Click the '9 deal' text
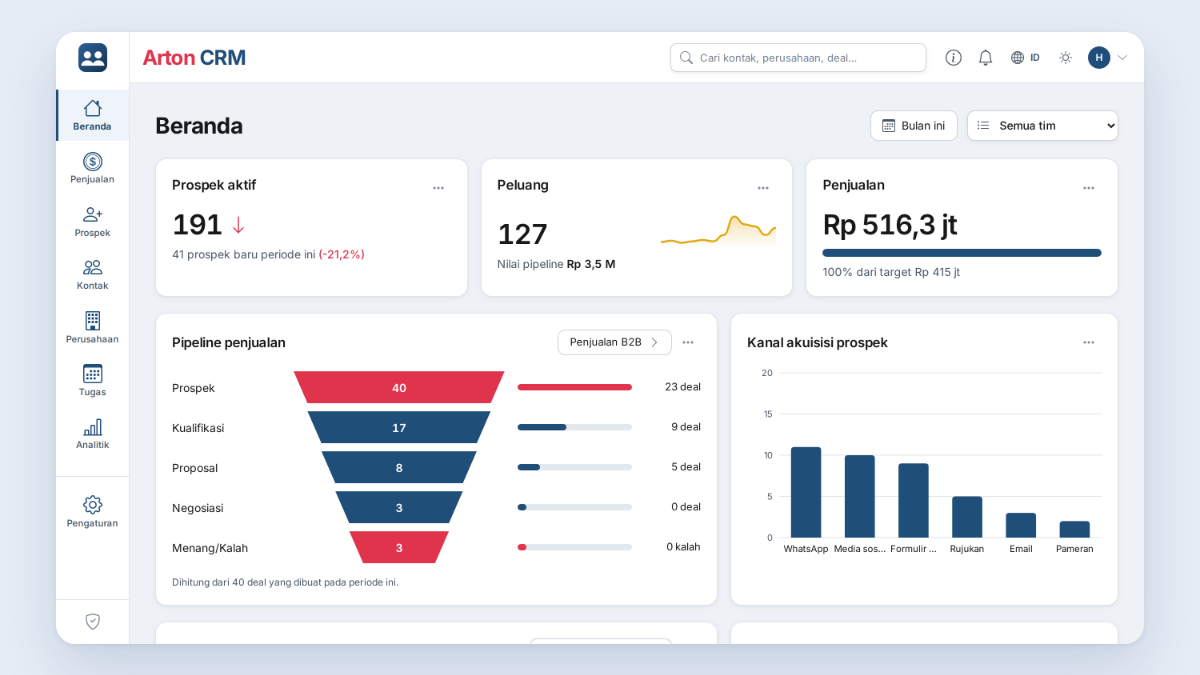 (x=686, y=427)
